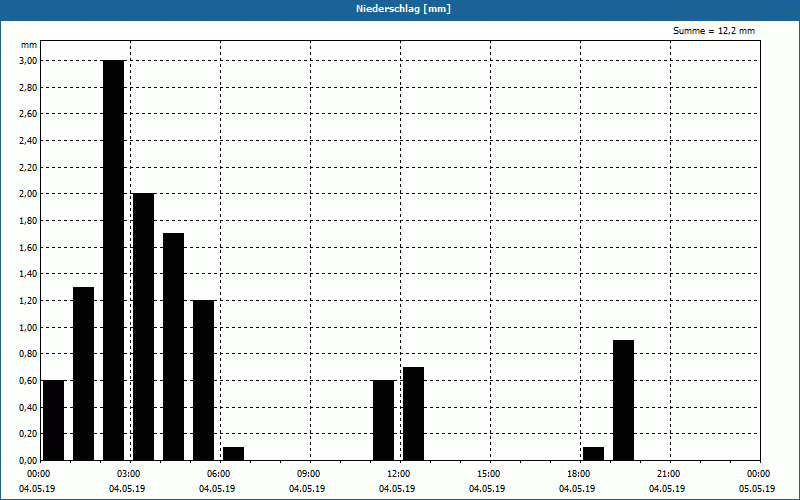Select the 0,90 mm bar after 18:00
This screenshot has width=800, height=500.
pos(623,400)
